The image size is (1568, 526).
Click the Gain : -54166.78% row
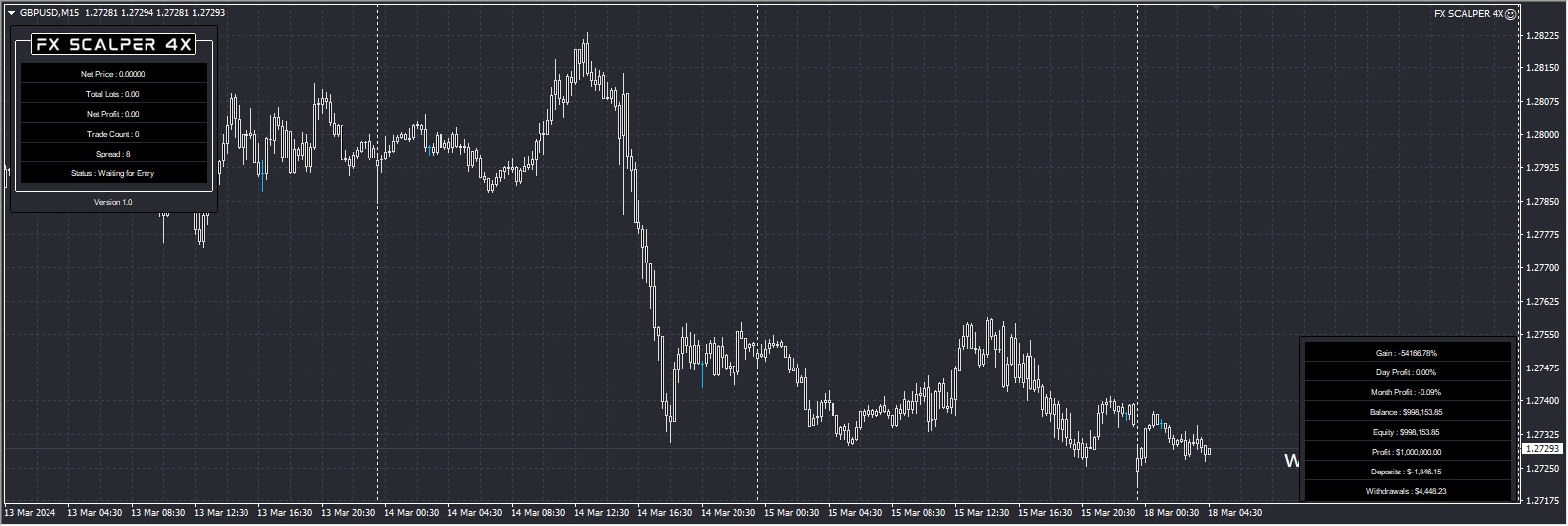click(x=1407, y=353)
